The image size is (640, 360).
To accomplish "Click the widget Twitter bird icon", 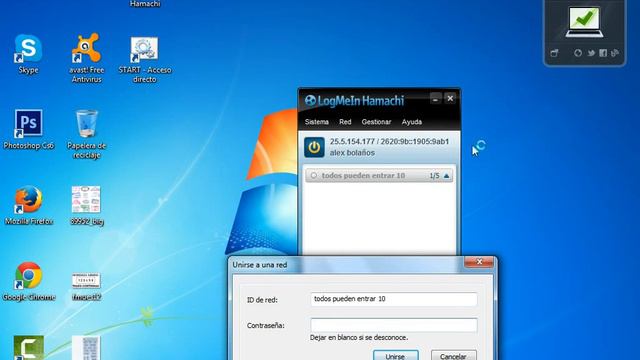I will (x=591, y=53).
